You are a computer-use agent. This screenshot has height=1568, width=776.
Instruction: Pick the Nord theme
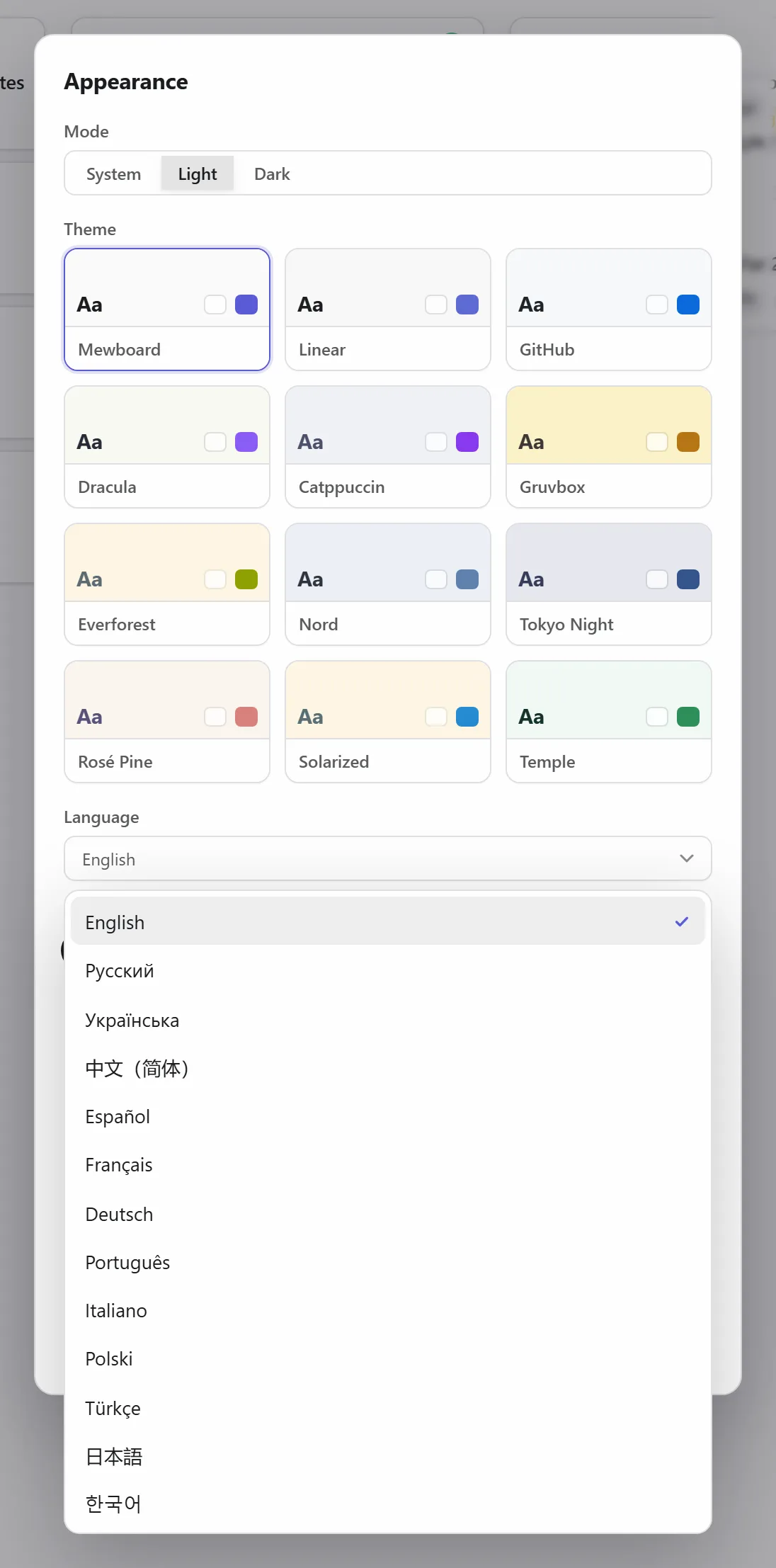[x=388, y=584]
